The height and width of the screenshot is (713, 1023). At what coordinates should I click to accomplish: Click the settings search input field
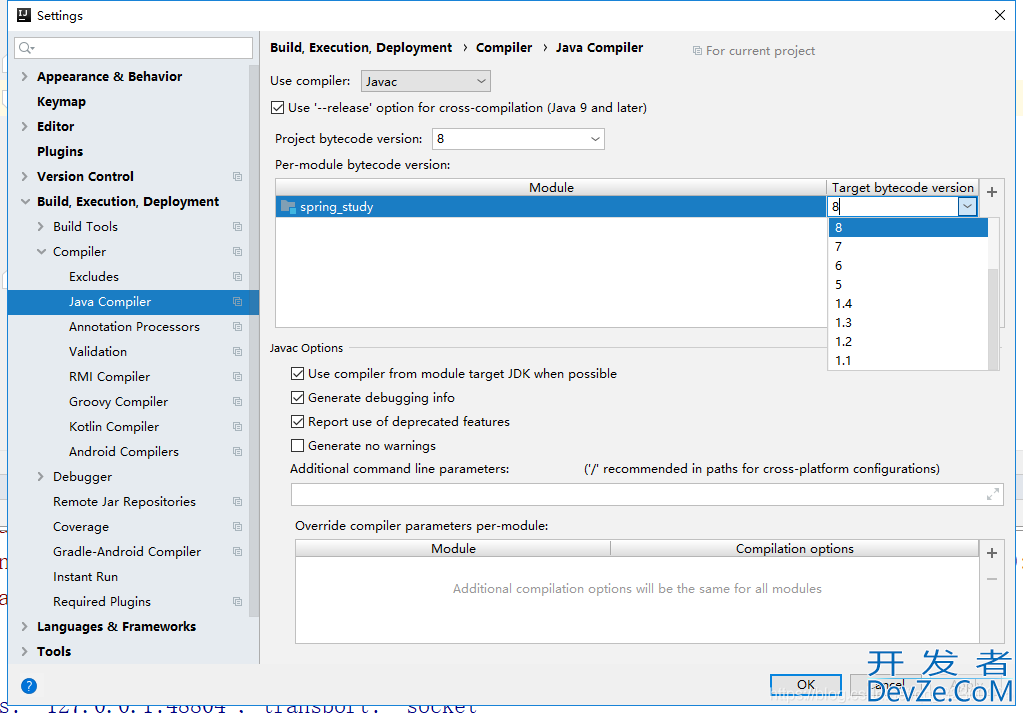point(134,48)
